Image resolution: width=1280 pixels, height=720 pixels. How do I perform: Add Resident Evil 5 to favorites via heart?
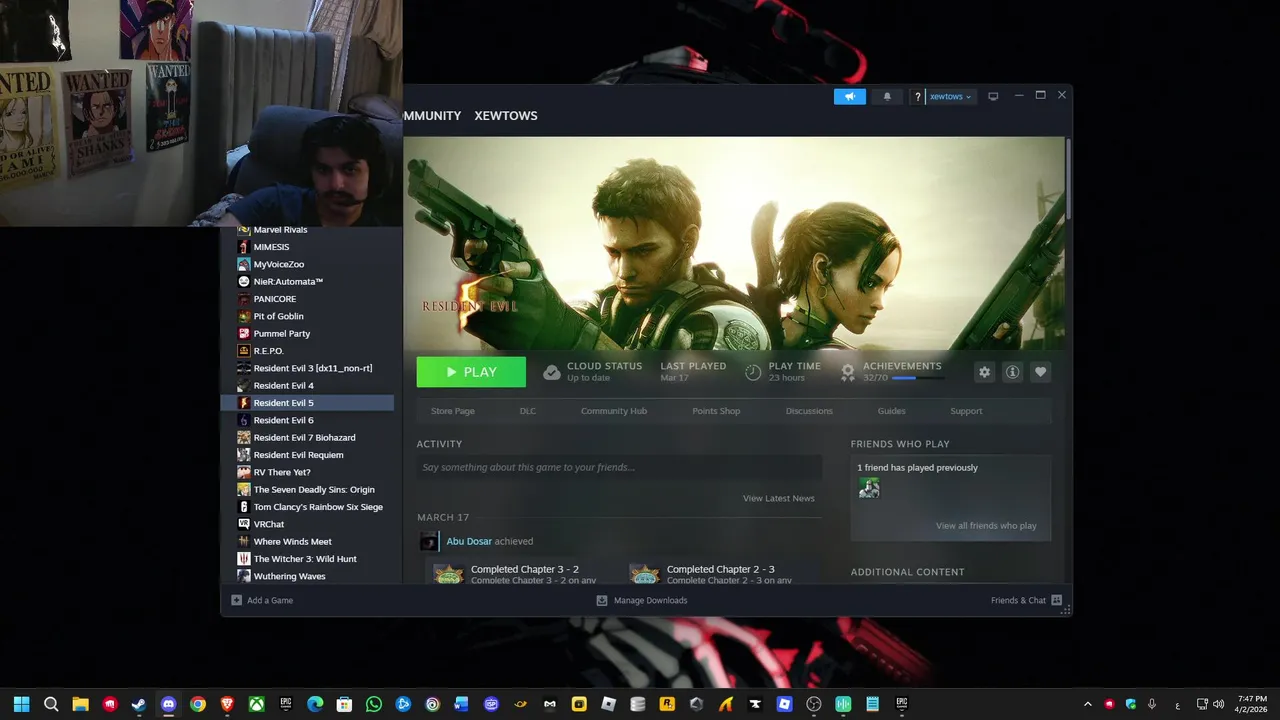point(1041,372)
